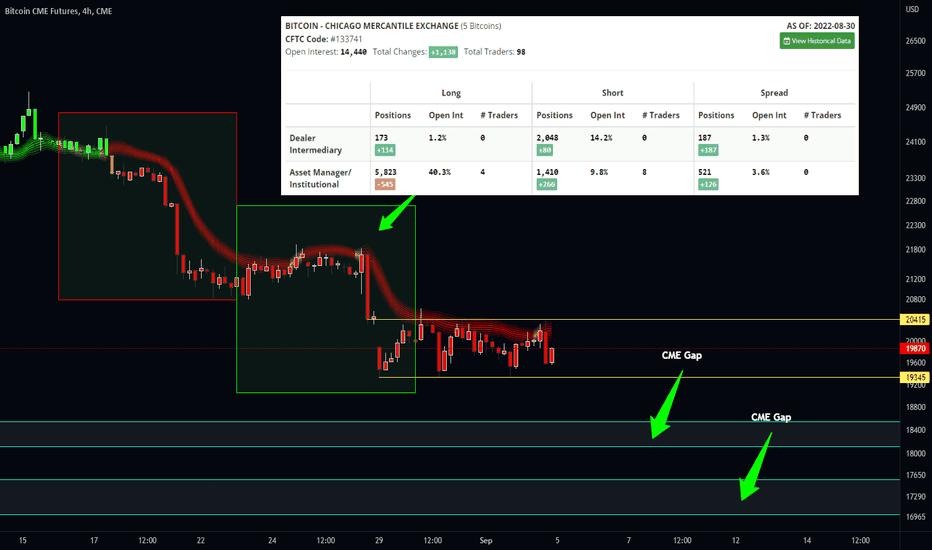Click the 1.3% spread open interest cell
This screenshot has width=932, height=550.
(x=760, y=138)
